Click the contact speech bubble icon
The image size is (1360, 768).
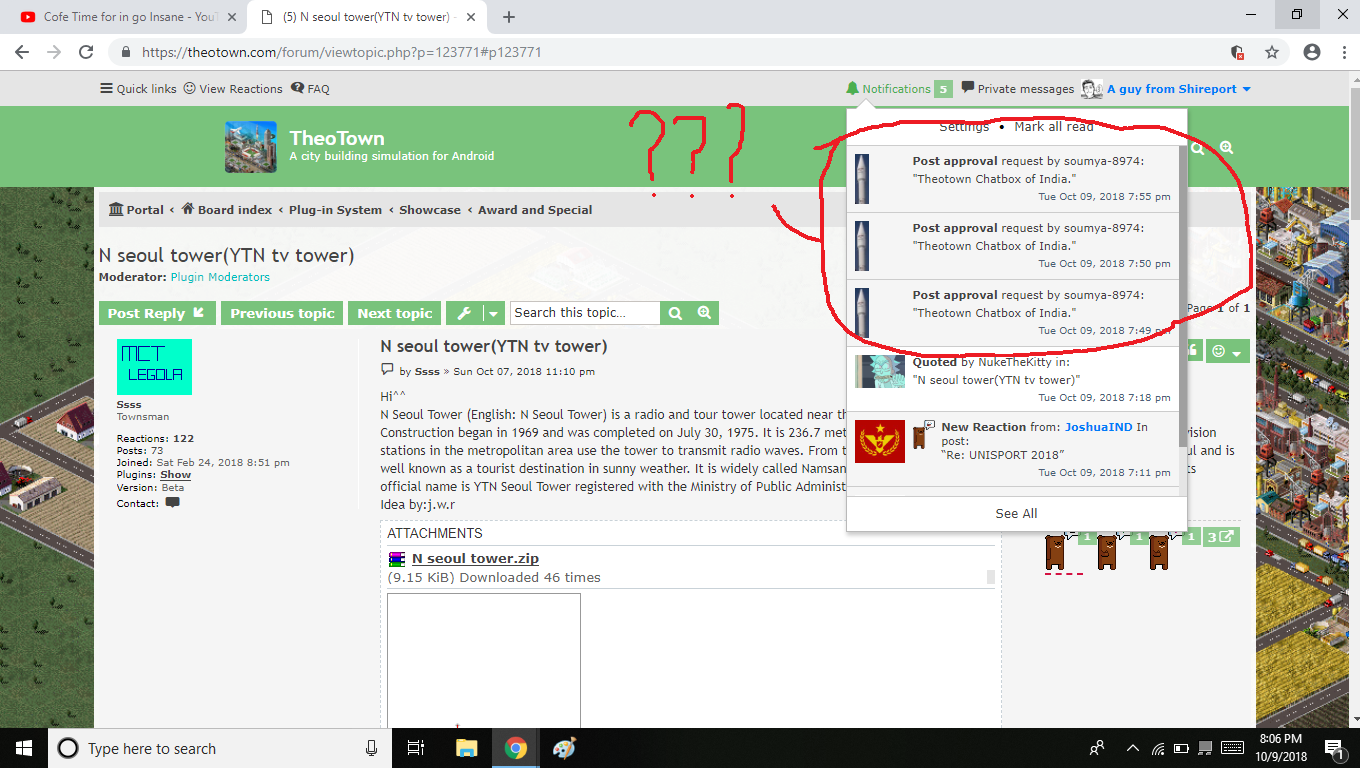pos(172,503)
